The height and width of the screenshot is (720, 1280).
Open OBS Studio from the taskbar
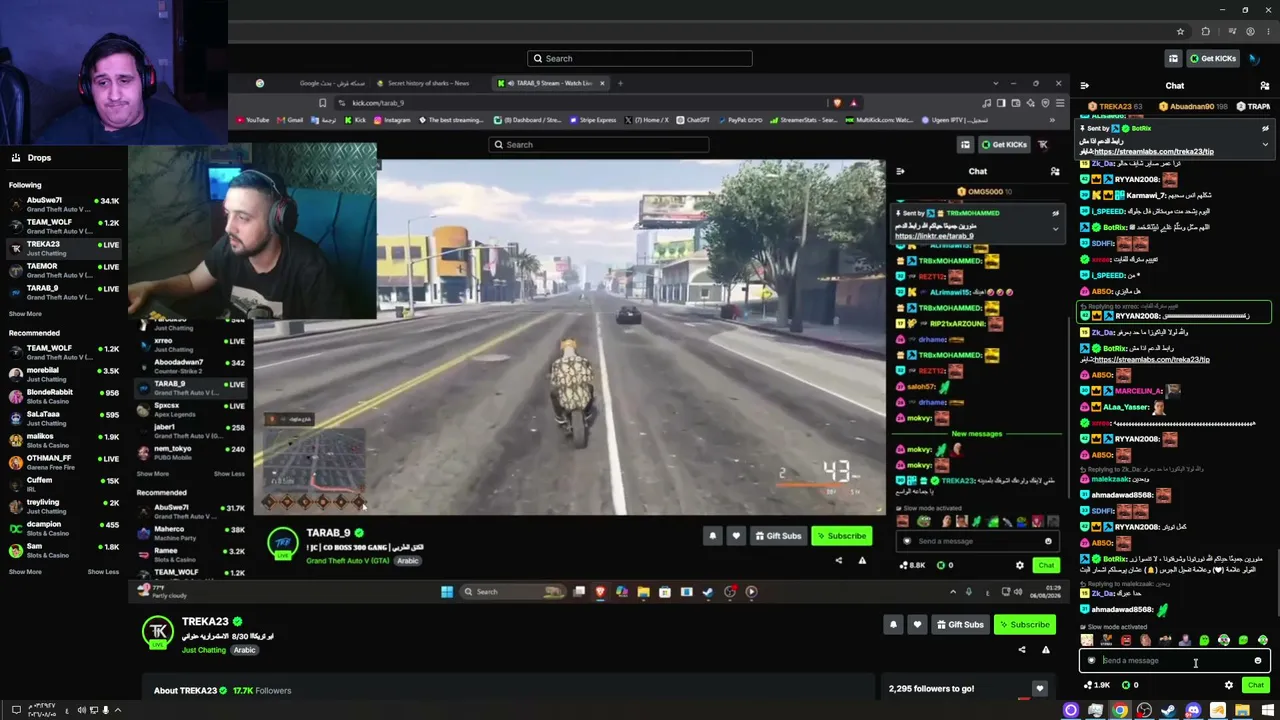(x=1144, y=711)
